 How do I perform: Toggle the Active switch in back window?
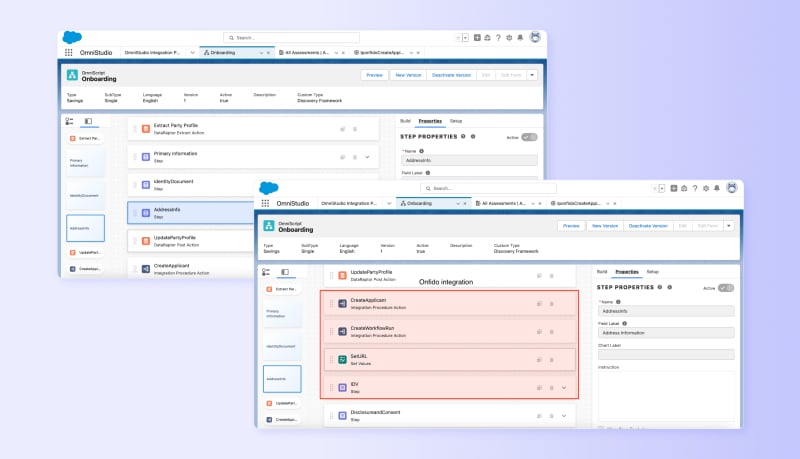(x=530, y=137)
